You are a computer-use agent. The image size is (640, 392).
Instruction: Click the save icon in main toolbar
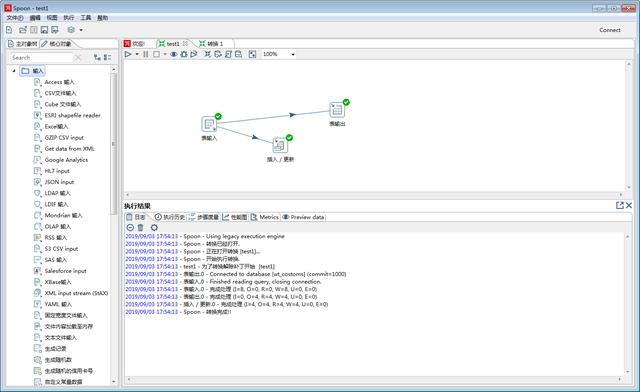[x=44, y=30]
